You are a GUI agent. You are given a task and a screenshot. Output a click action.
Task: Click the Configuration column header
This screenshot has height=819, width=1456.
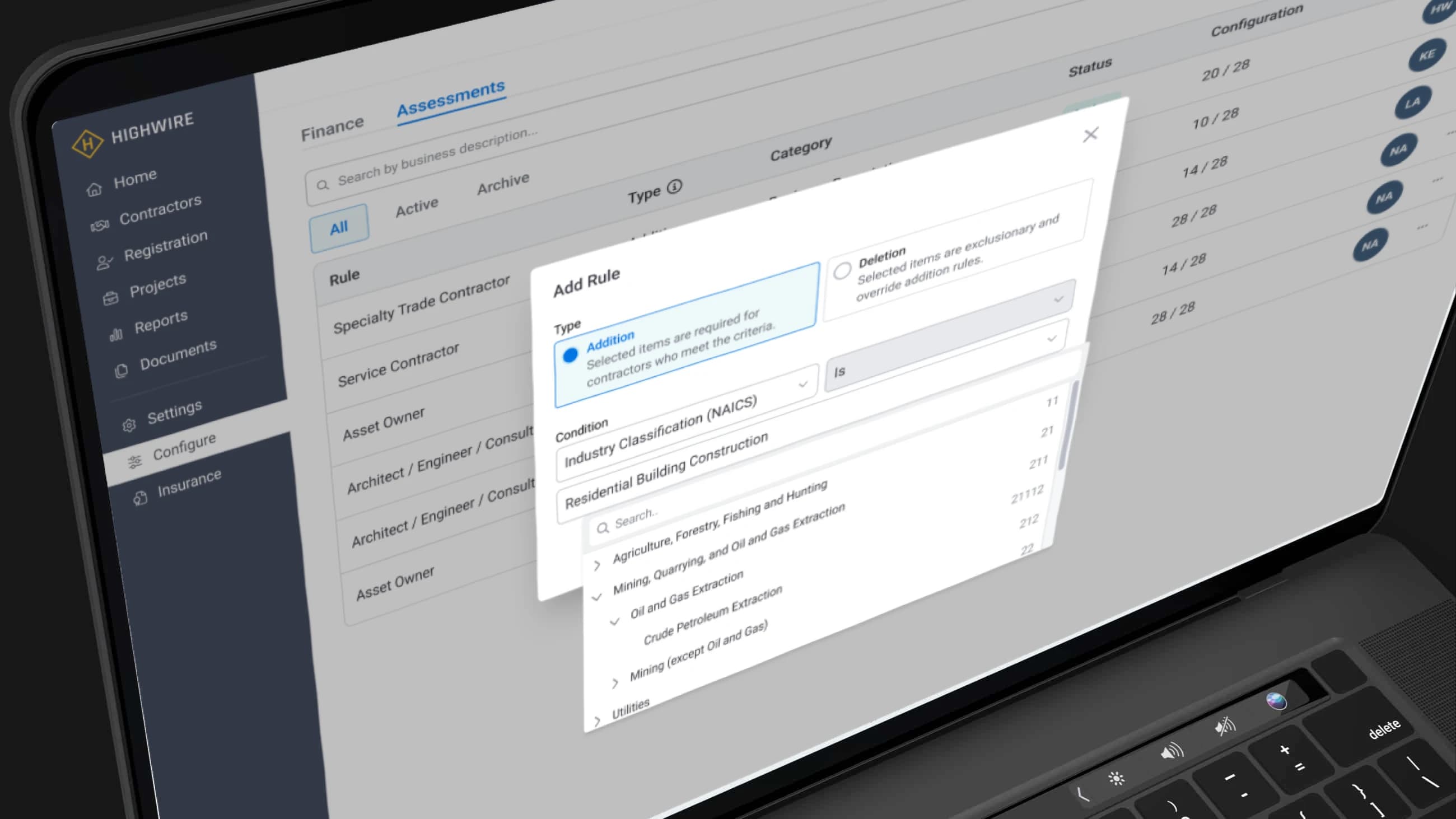click(x=1257, y=20)
